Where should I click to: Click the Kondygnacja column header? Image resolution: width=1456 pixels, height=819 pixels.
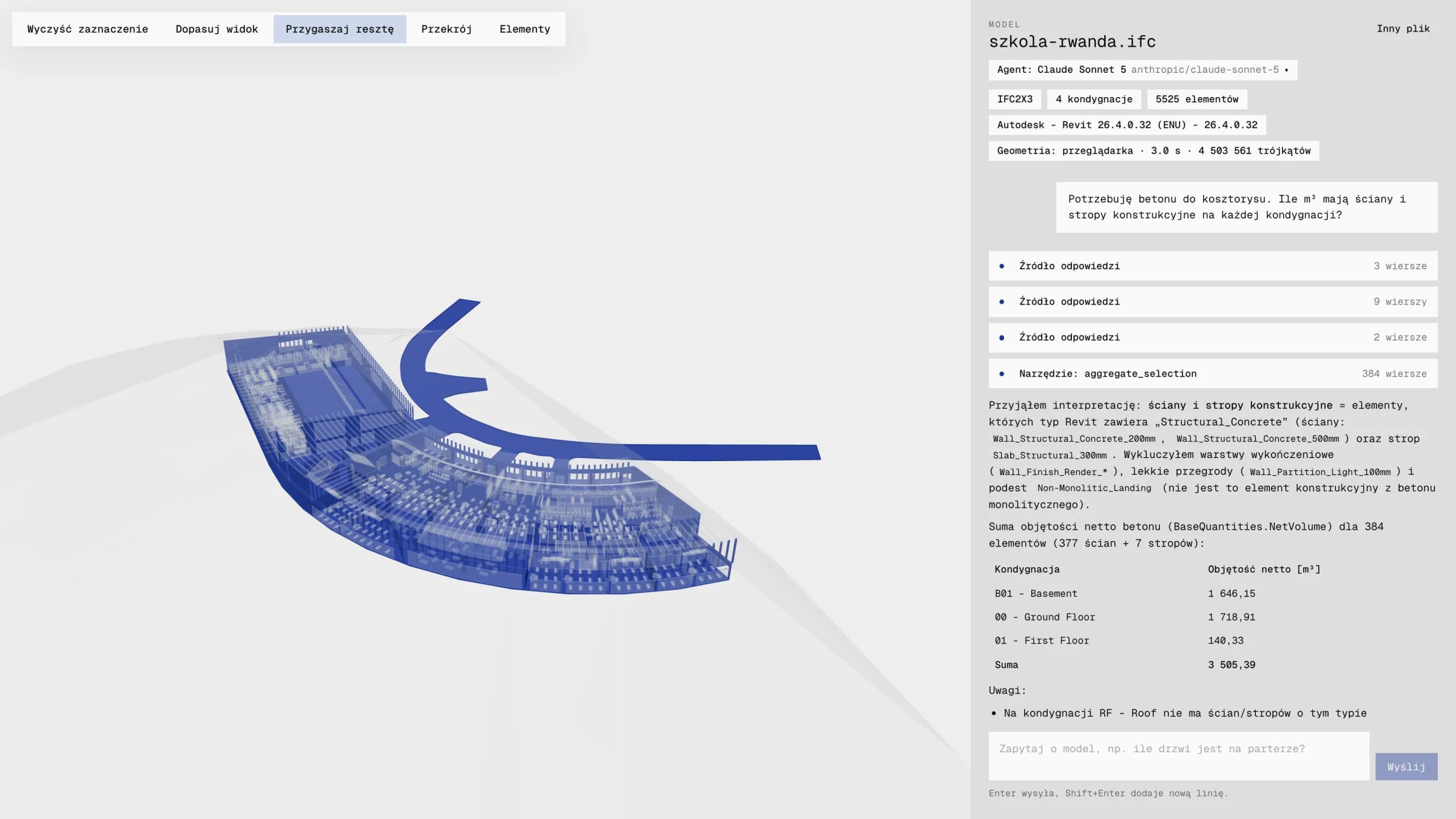[x=1027, y=569]
